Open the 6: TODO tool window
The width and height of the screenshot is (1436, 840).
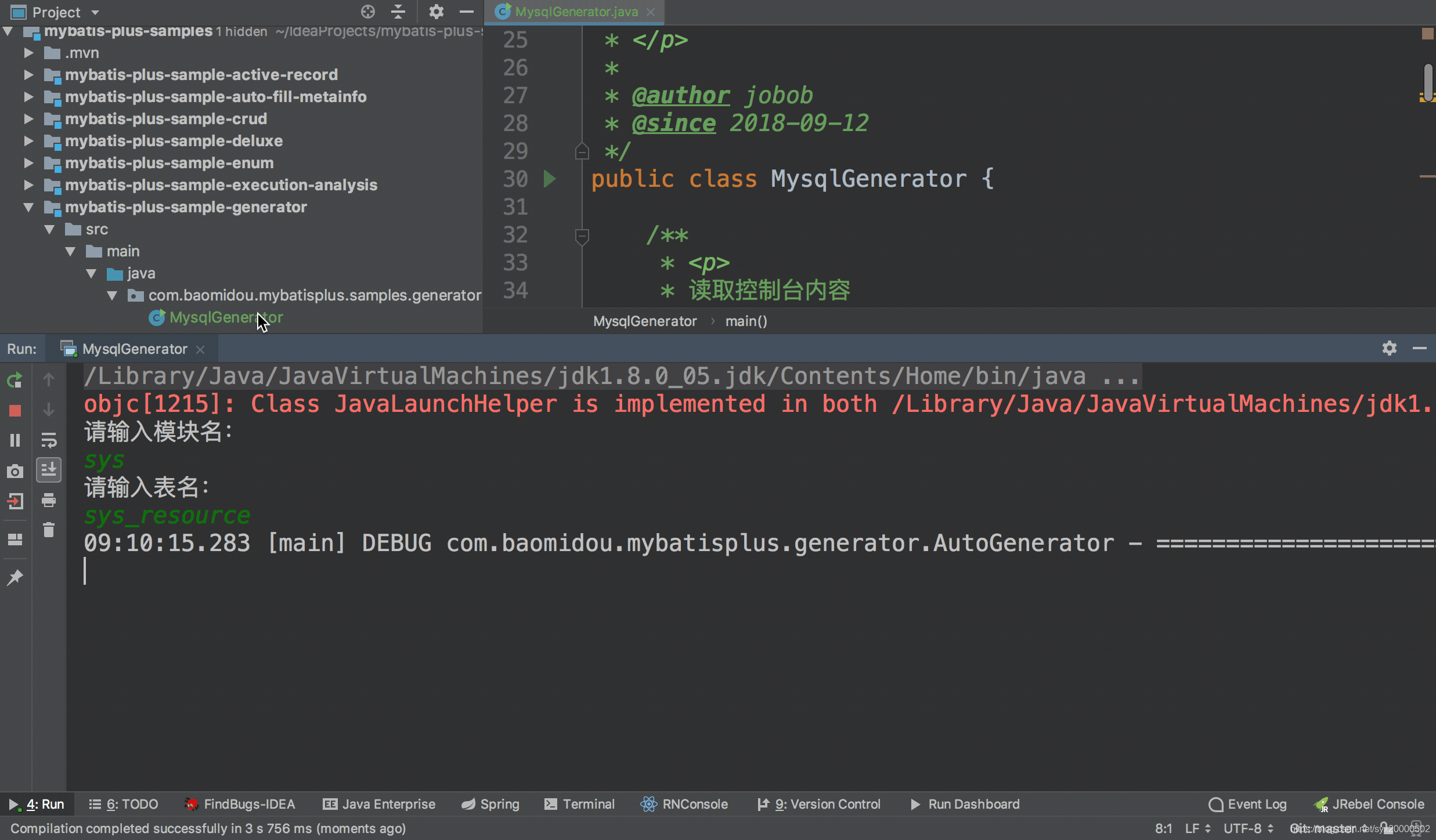pyautogui.click(x=123, y=804)
